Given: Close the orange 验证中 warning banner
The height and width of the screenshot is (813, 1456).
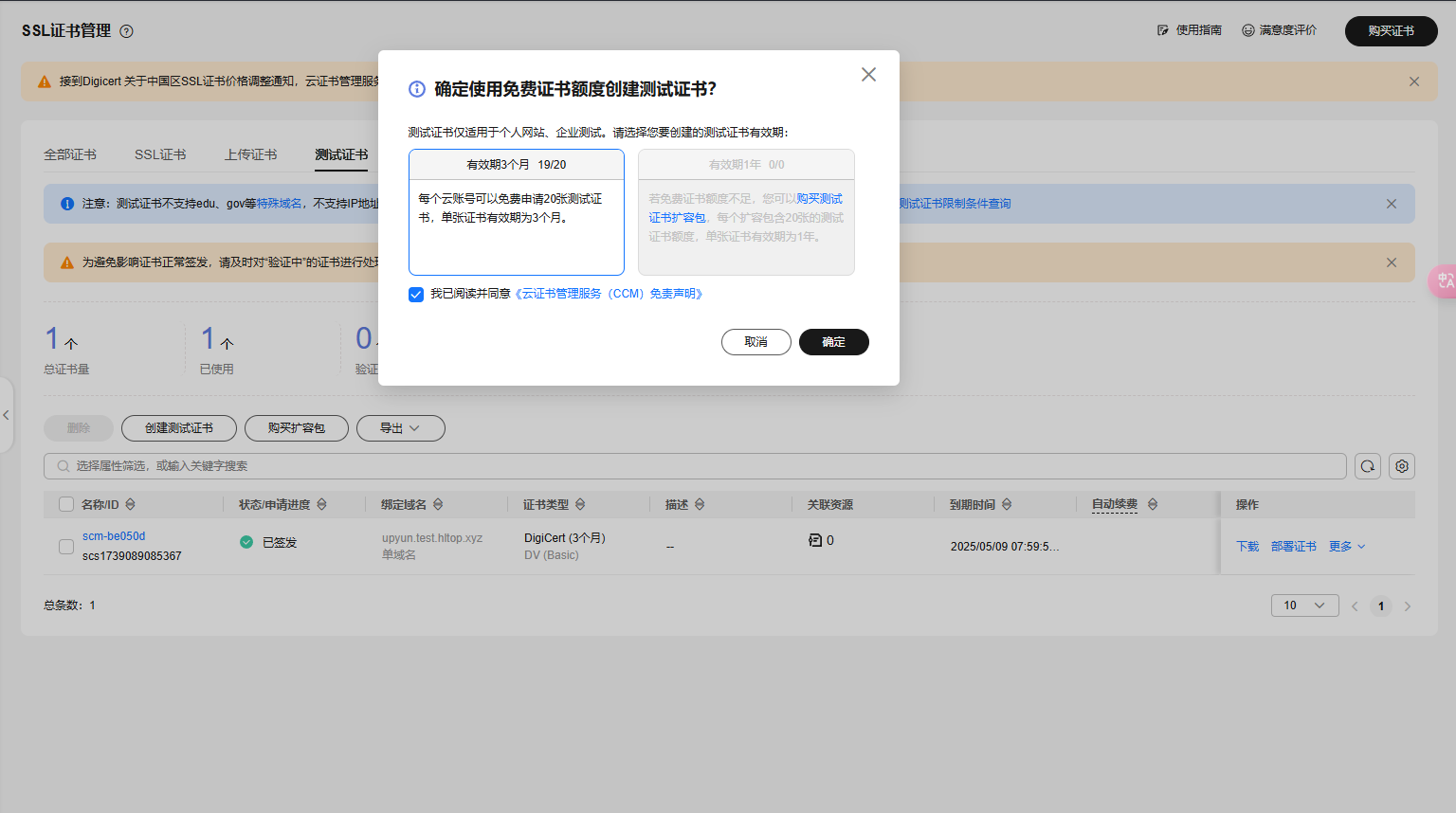Looking at the screenshot, I should tap(1392, 262).
